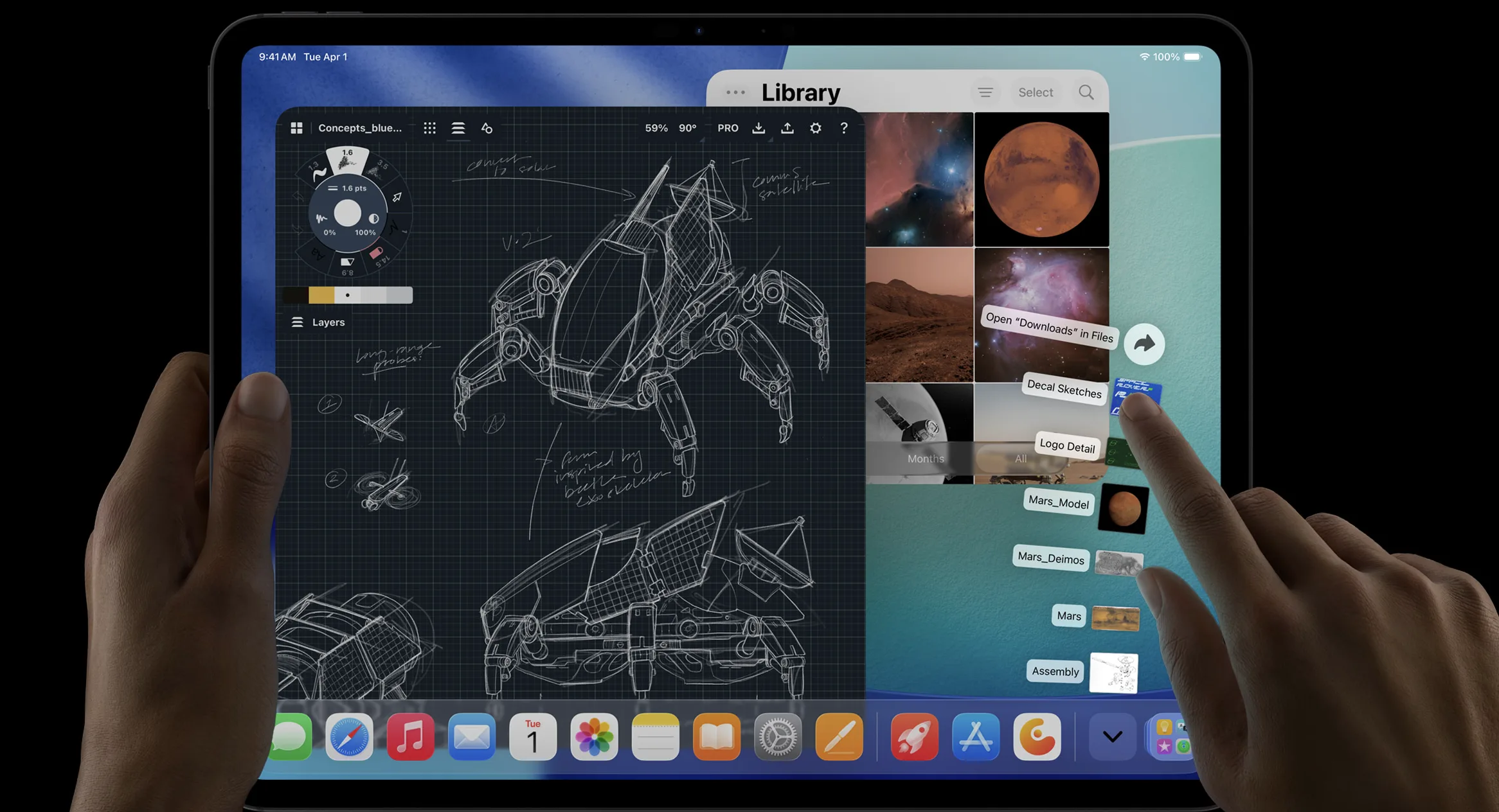
Task: Open Concepts settings via the gear icon
Action: 816,128
